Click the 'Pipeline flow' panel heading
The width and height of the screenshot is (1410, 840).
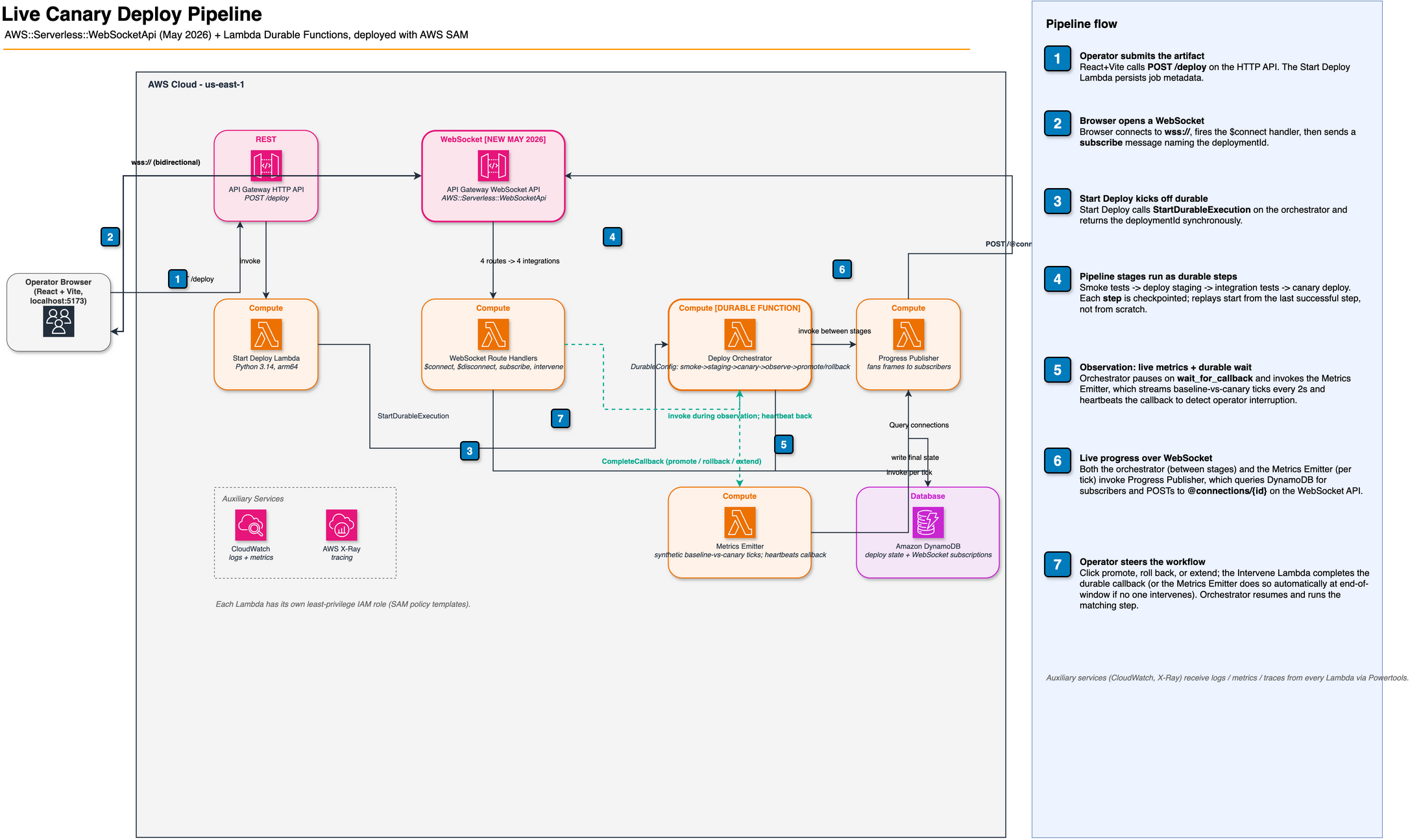click(x=1082, y=24)
